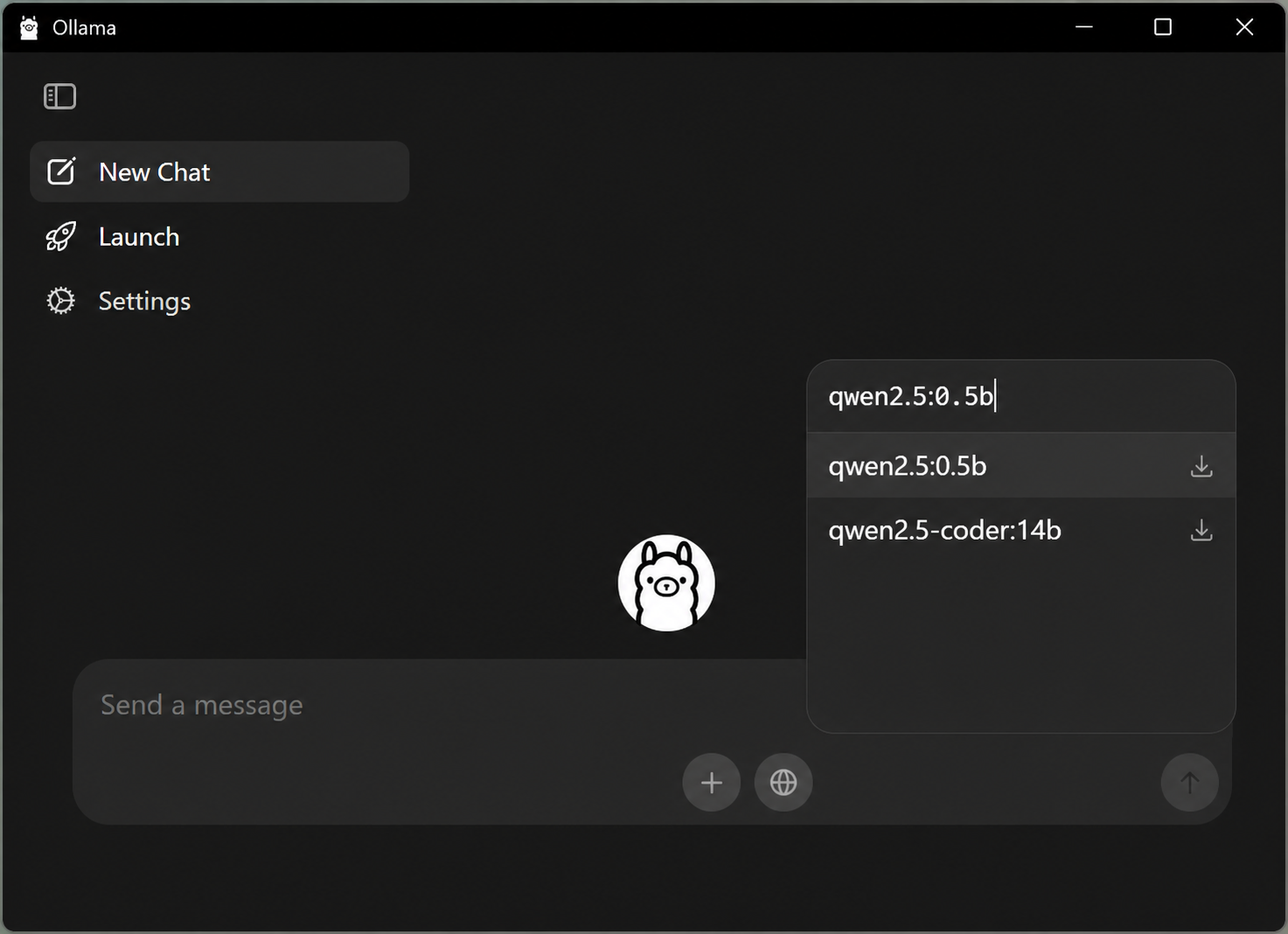Maximize the Ollama window
Viewport: 1288px width, 934px height.
click(x=1163, y=27)
